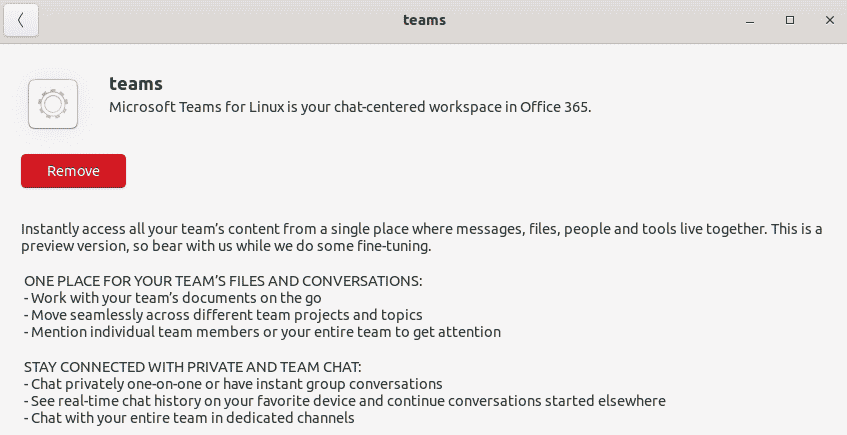Click the "Chat privately one-on-one" bullet
This screenshot has width=847, height=435.
pos(232,384)
